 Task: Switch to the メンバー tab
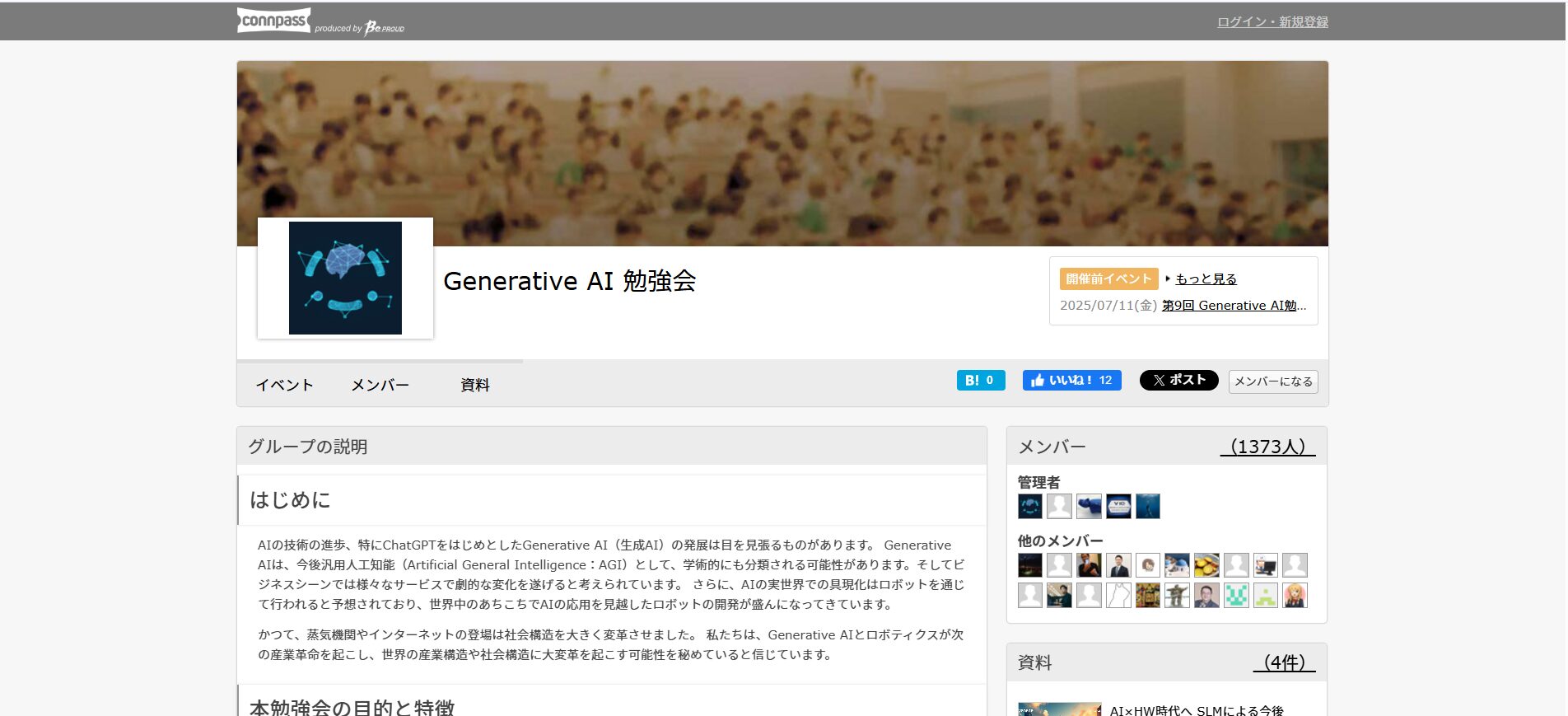[380, 385]
